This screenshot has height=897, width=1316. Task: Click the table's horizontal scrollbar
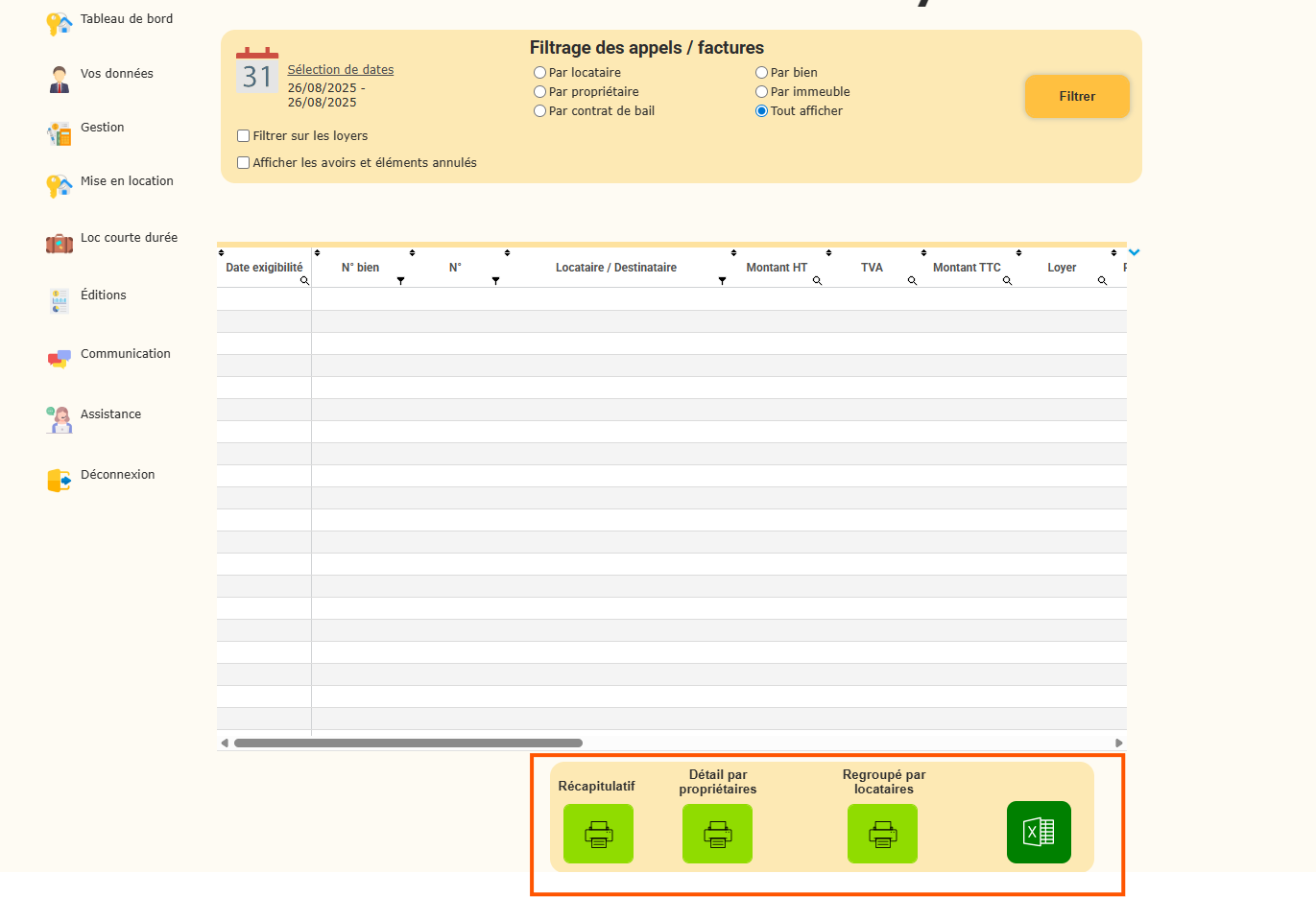(x=408, y=743)
